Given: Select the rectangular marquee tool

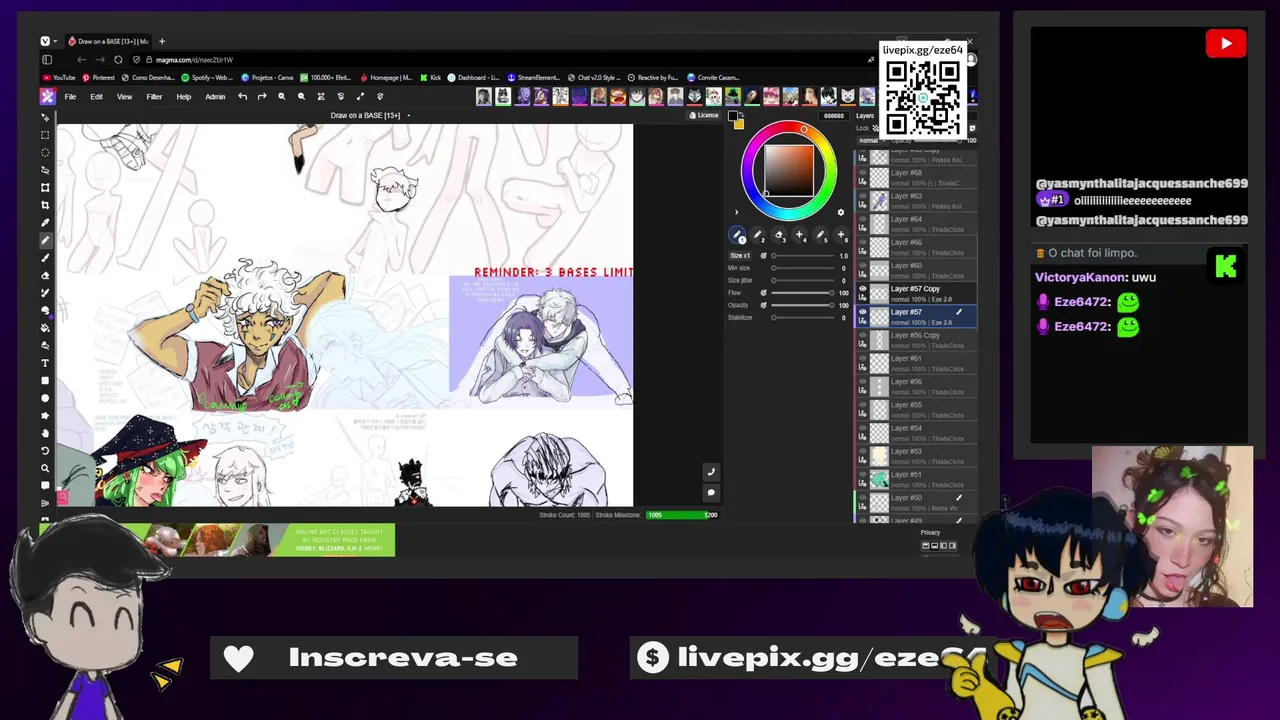Looking at the screenshot, I should pyautogui.click(x=45, y=135).
